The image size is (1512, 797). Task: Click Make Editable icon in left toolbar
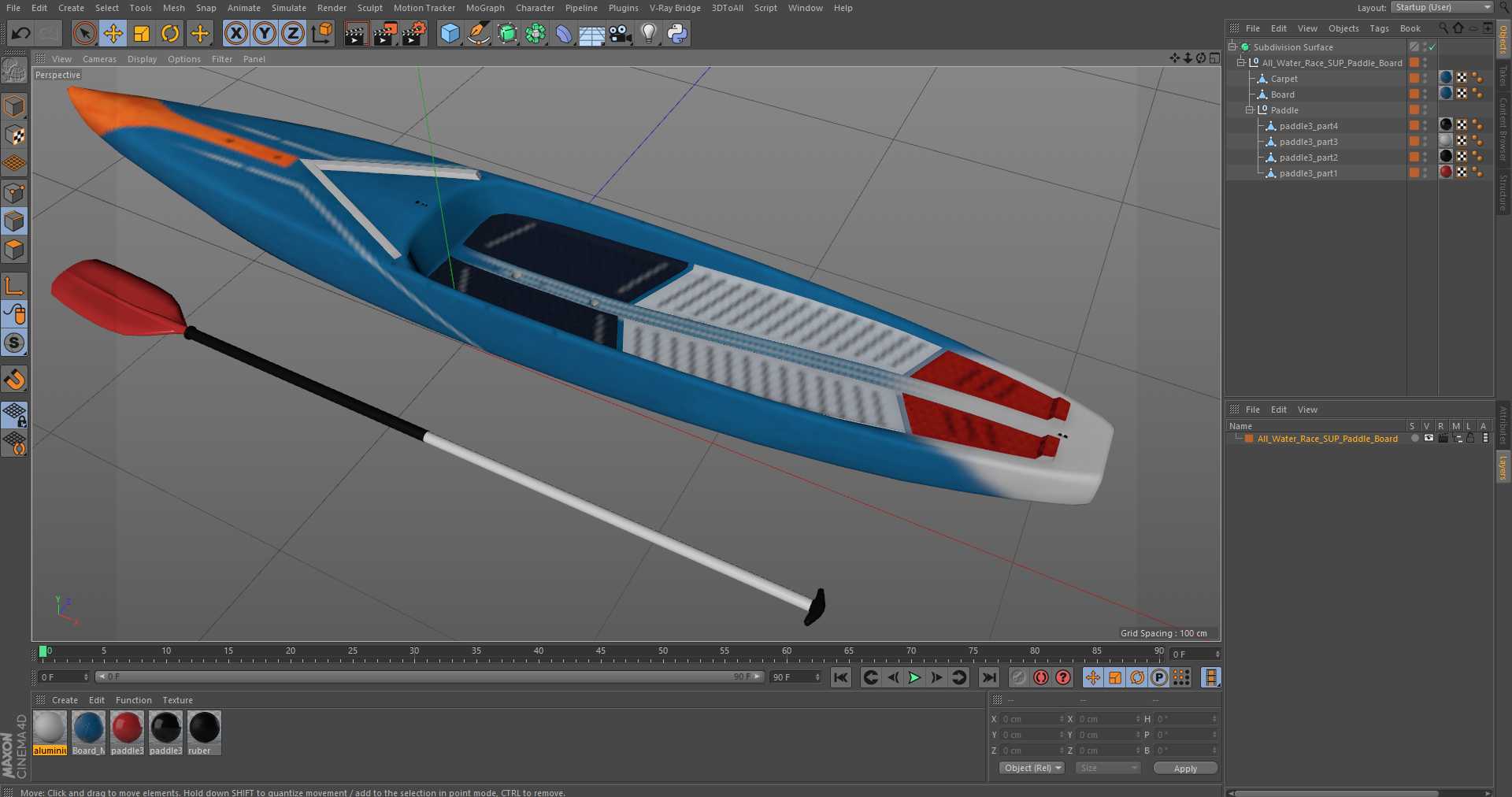tap(14, 71)
